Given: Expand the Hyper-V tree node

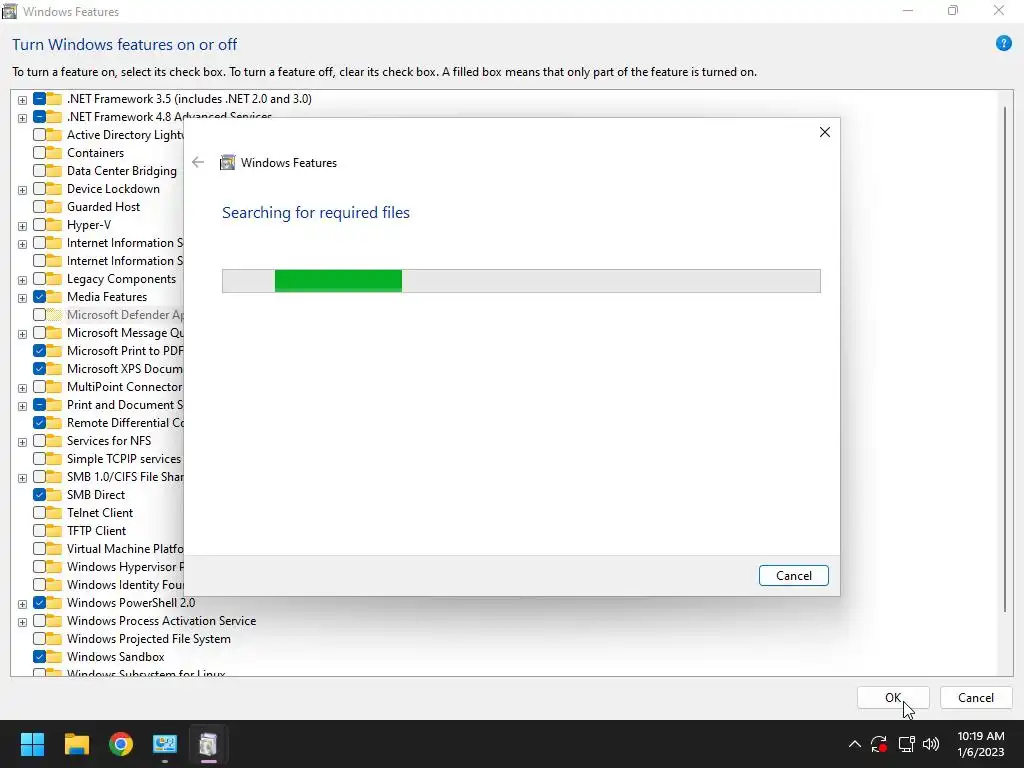Looking at the screenshot, I should pos(22,226).
